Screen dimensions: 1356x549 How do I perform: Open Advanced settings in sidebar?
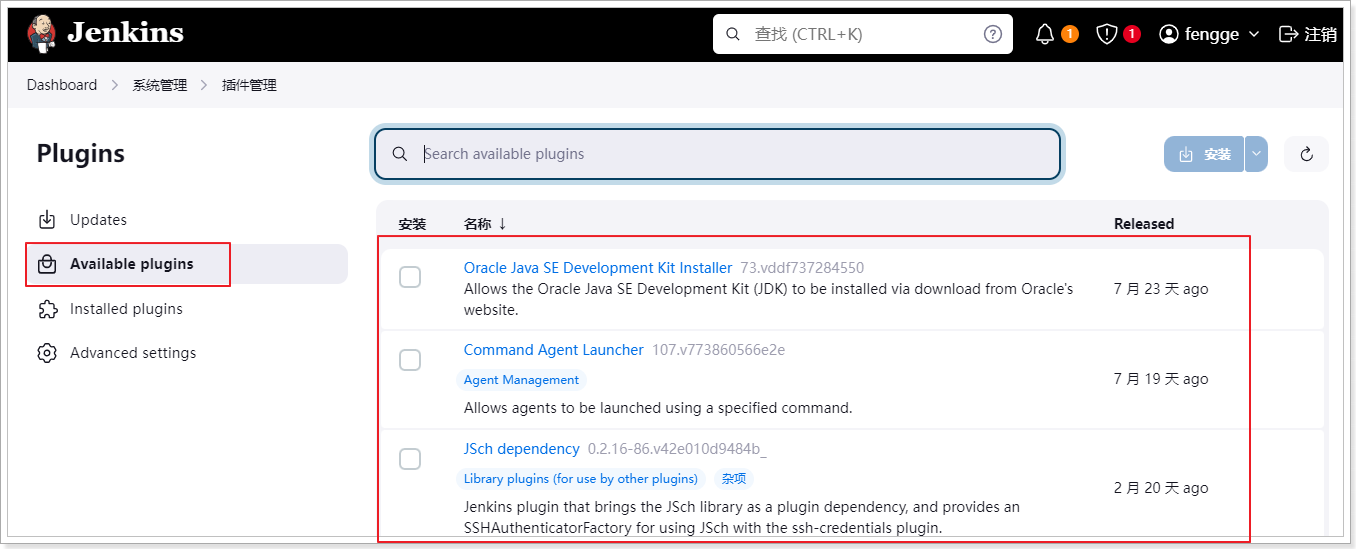click(186, 353)
